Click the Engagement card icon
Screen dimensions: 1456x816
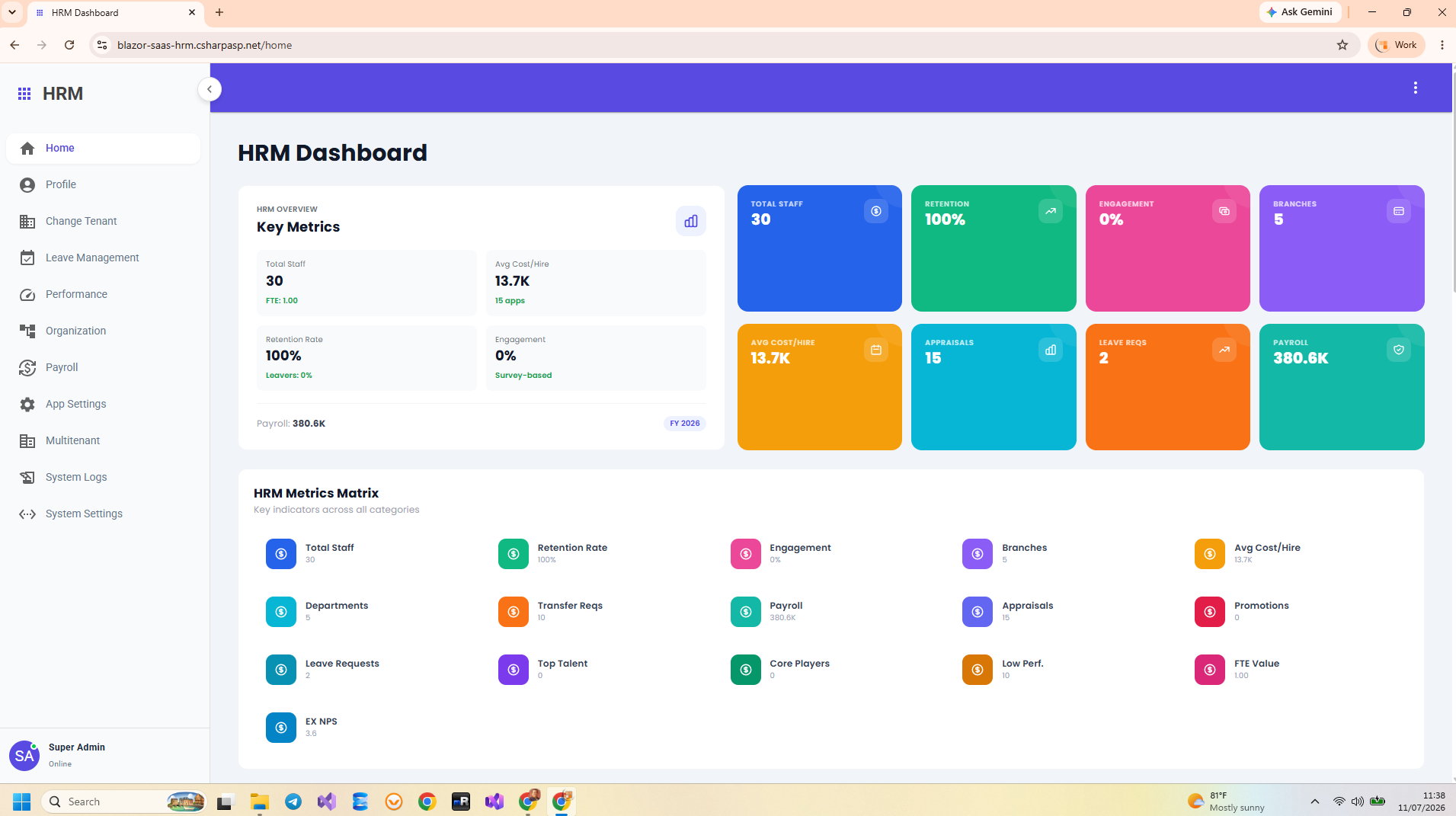coord(1224,211)
